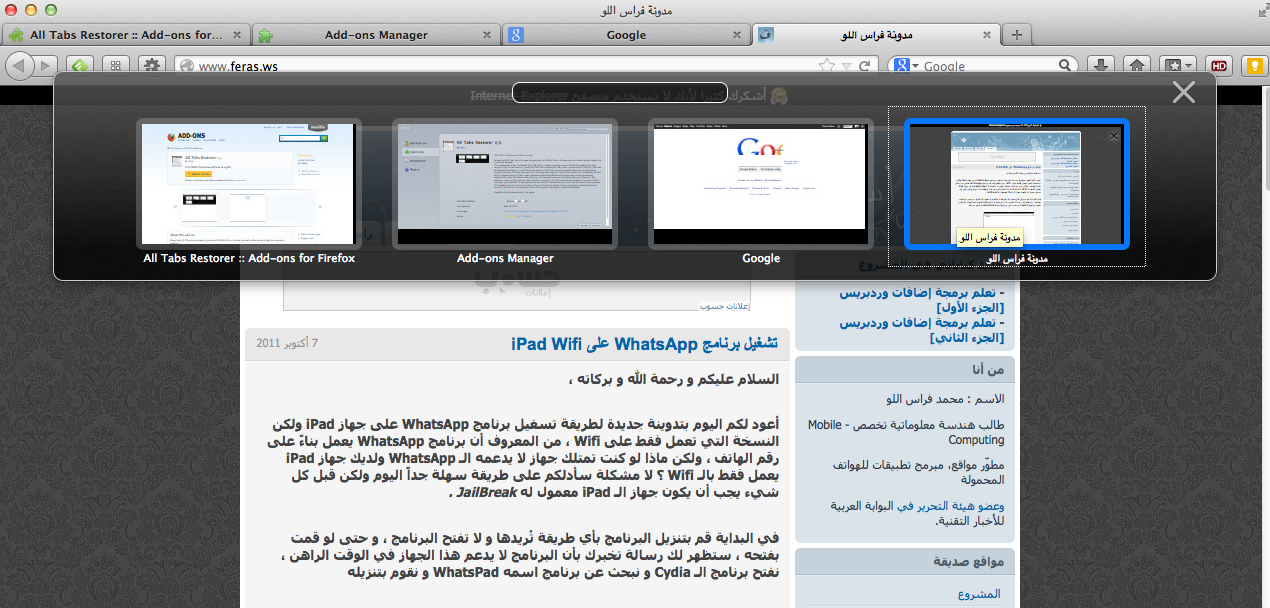Switch to the Add-ons Manager tab

376,35
